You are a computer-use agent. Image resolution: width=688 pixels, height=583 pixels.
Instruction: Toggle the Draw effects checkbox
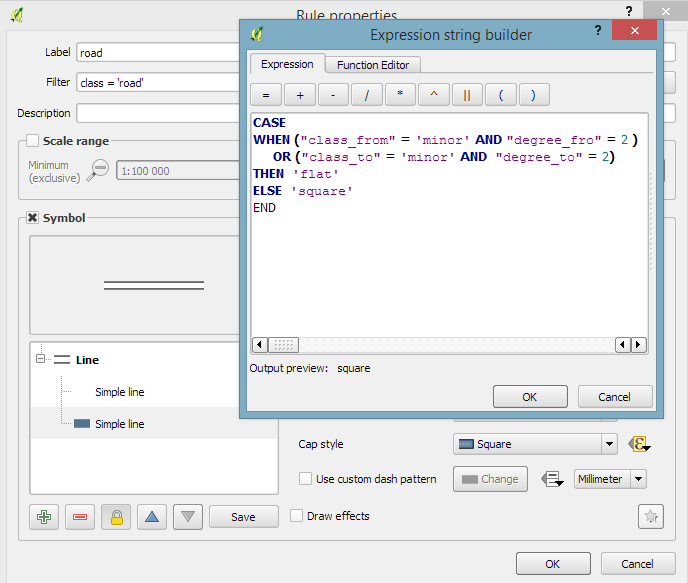[x=297, y=516]
